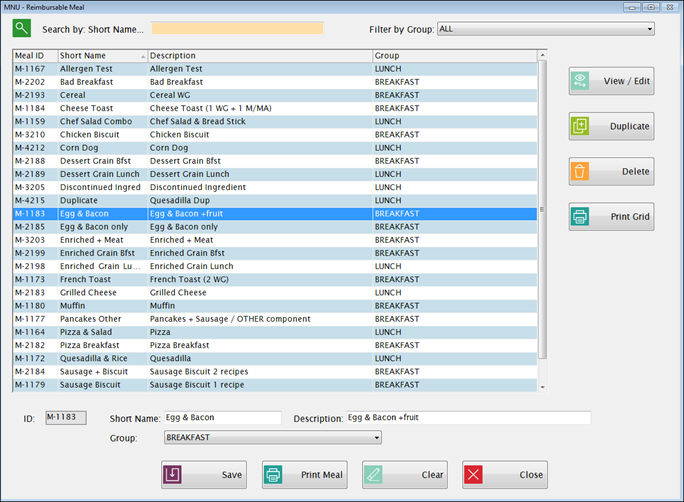Image resolution: width=684 pixels, height=502 pixels.
Task: Select the highlighted Egg & Bacon +fruit cell
Action: (x=260, y=214)
